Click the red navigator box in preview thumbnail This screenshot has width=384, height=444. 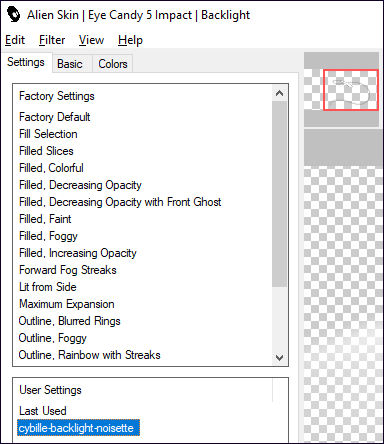tap(351, 90)
